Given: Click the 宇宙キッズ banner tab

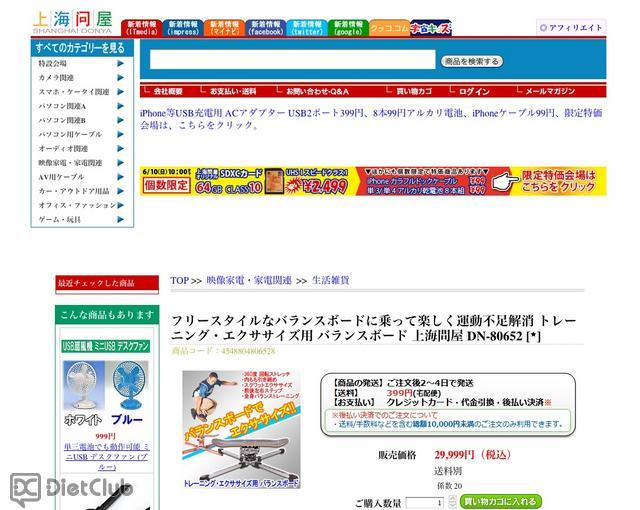Looking at the screenshot, I should coord(431,28).
